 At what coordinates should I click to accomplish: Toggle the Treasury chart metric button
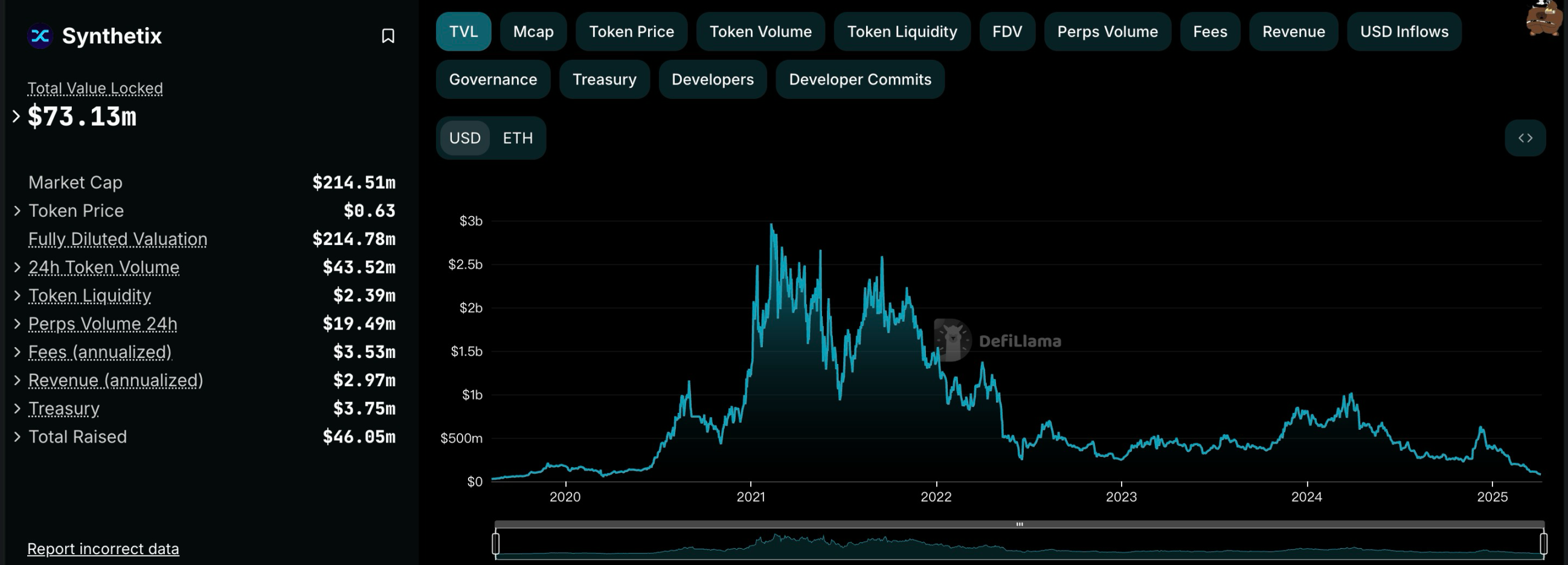pos(605,80)
